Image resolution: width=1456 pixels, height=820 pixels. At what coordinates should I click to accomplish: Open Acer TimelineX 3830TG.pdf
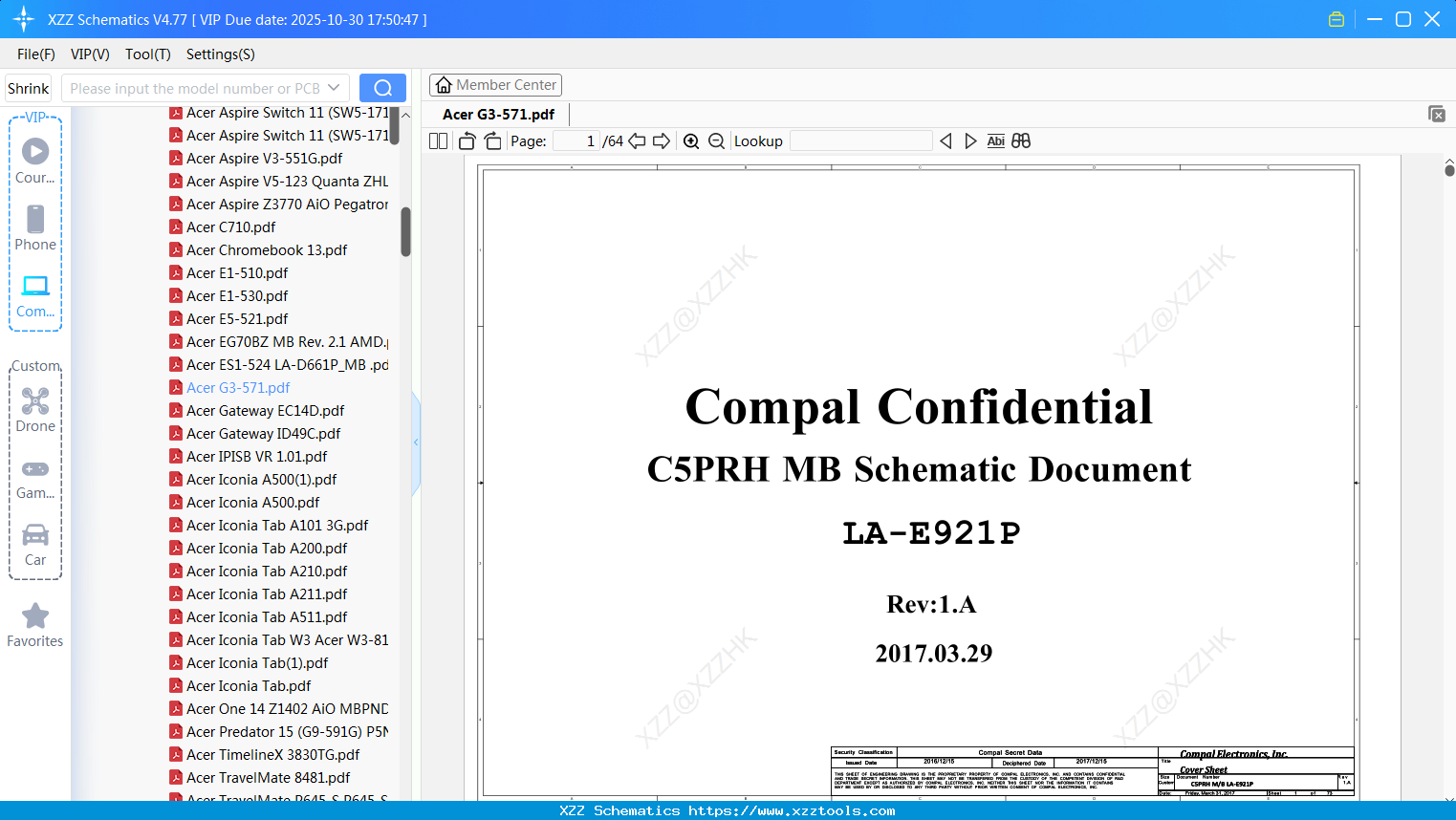pyautogui.click(x=264, y=755)
